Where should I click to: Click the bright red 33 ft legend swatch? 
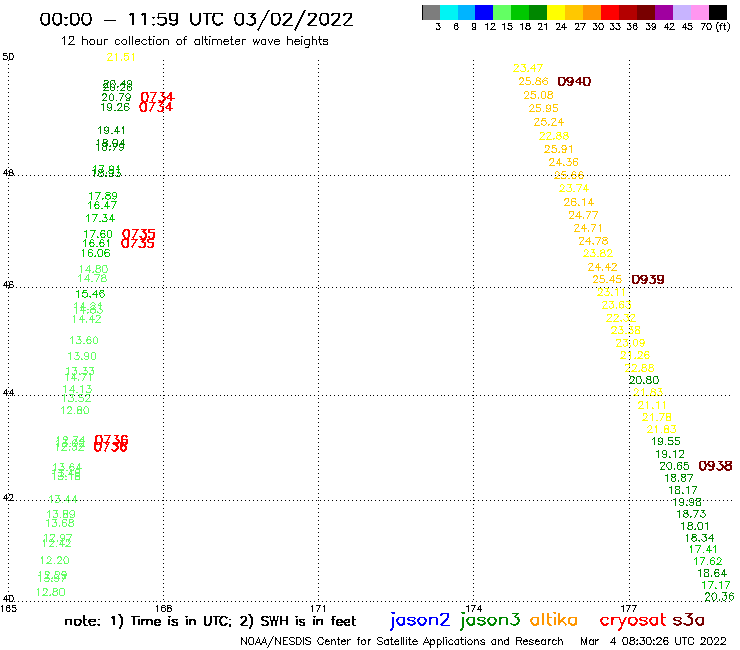pyautogui.click(x=610, y=12)
